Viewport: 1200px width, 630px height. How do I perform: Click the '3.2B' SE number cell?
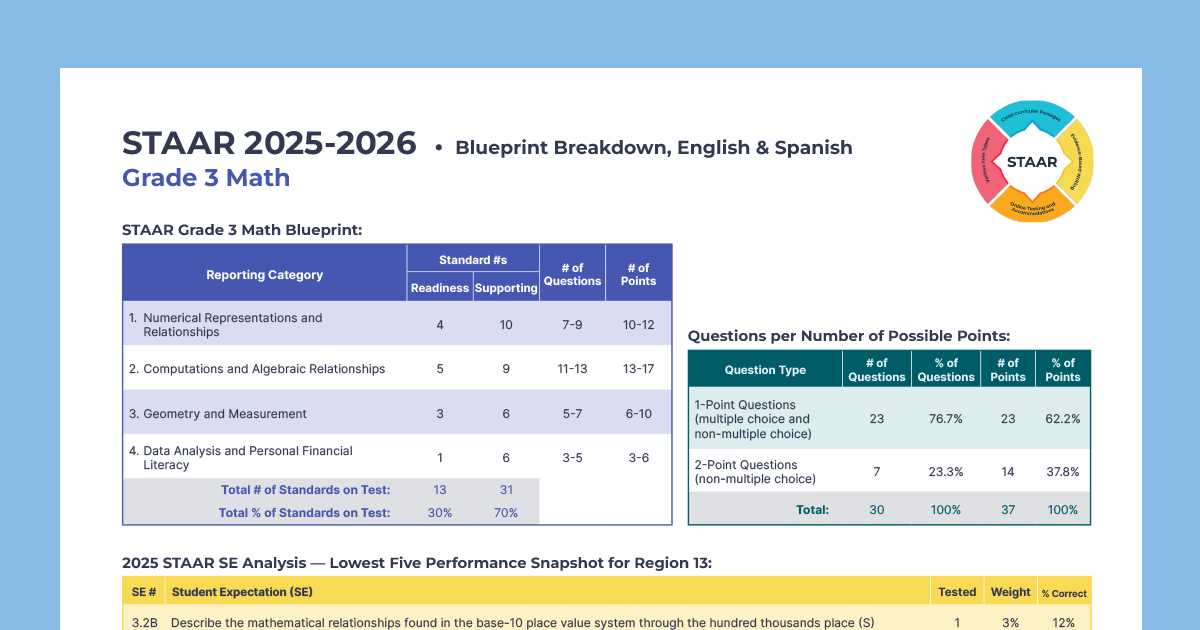143,623
